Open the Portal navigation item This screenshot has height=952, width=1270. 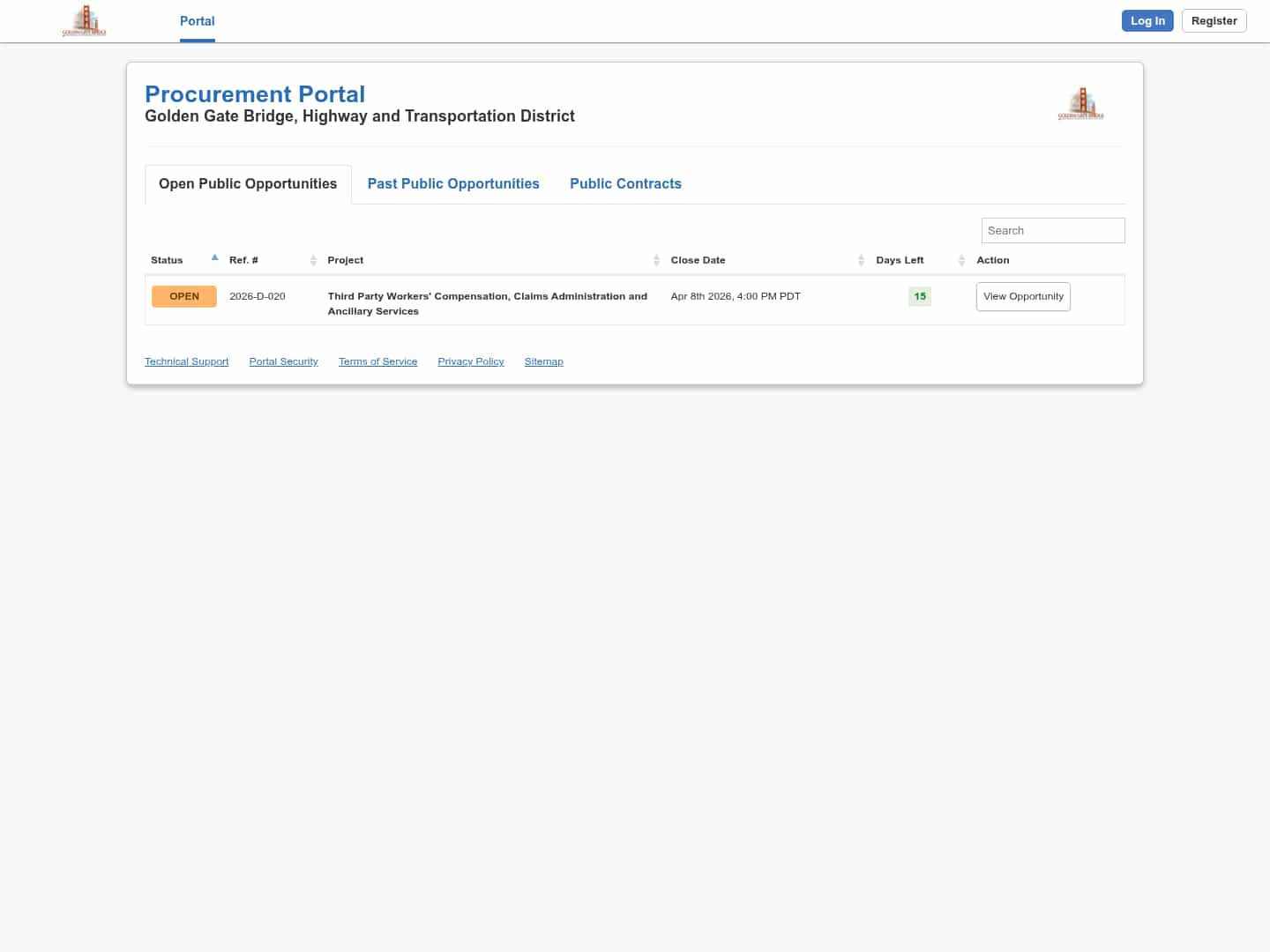coord(197,21)
